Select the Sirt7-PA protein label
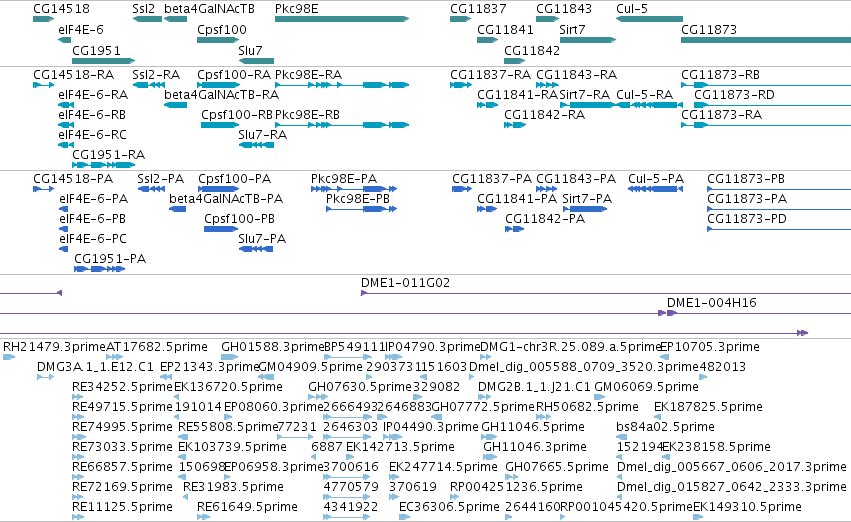This screenshot has height=522, width=851. pyautogui.click(x=587, y=199)
